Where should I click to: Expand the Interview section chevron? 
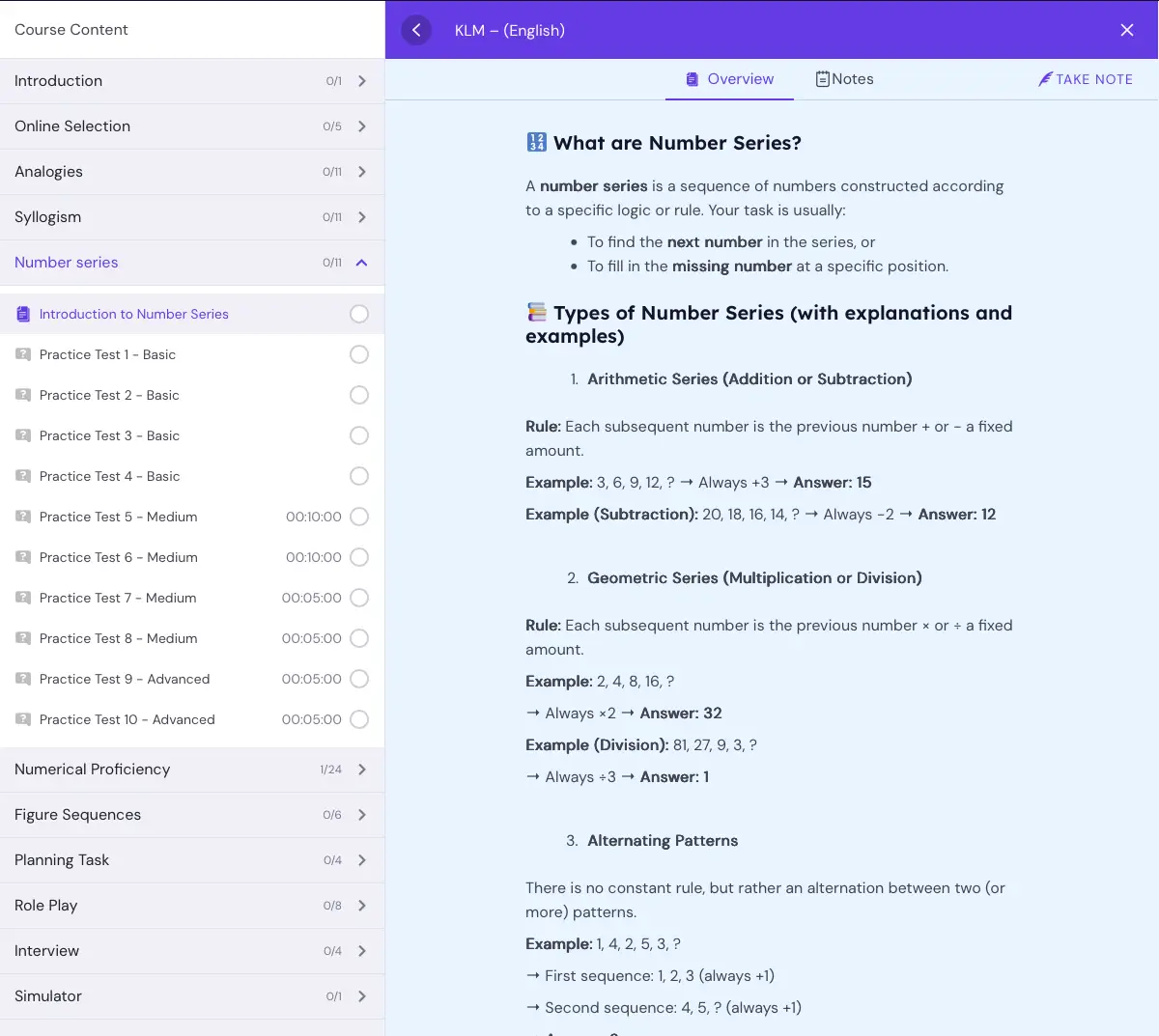362,951
